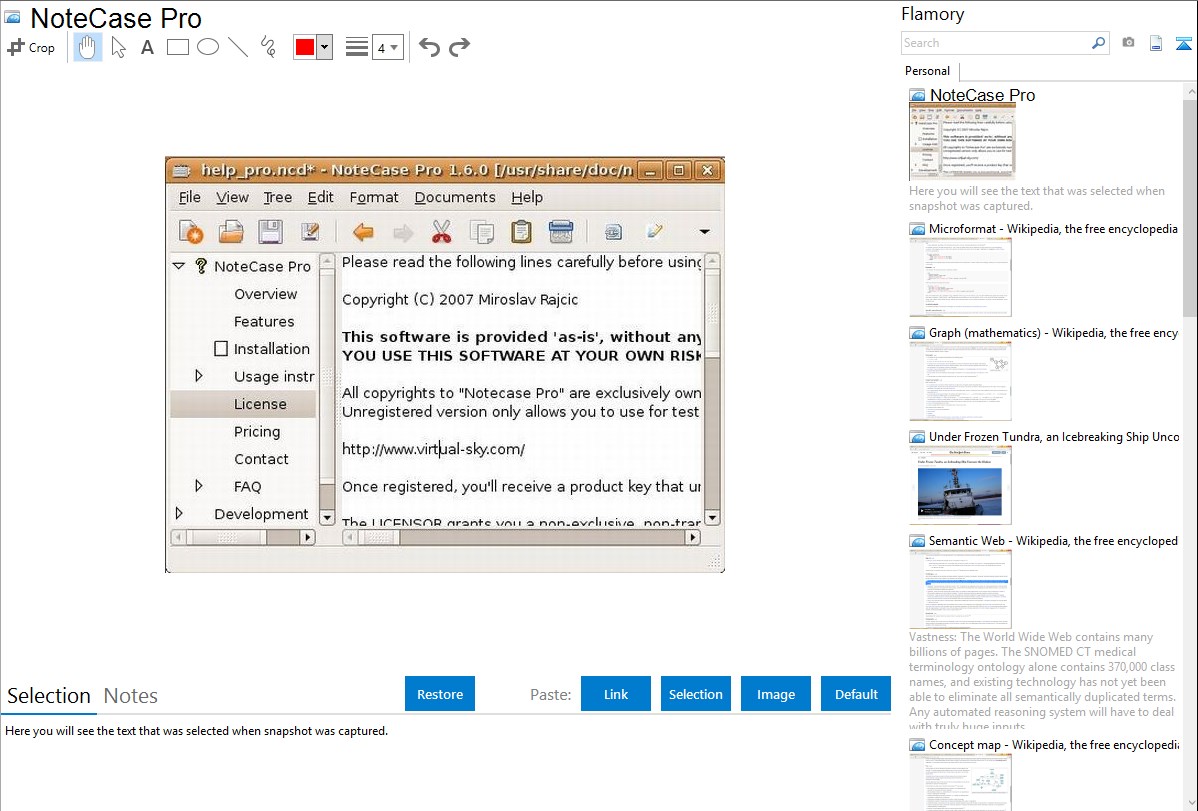This screenshot has width=1198, height=811.
Task: Select the Crop tool
Action: point(31,47)
